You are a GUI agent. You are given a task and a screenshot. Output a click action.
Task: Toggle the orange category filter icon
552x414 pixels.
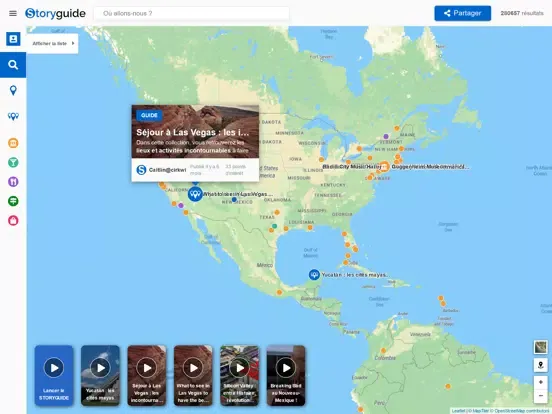tap(13, 143)
